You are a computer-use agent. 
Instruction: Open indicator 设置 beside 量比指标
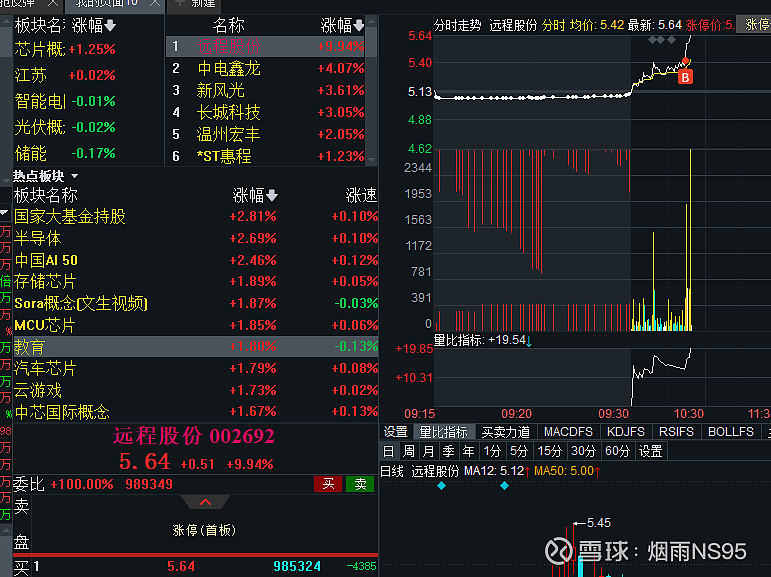(395, 432)
